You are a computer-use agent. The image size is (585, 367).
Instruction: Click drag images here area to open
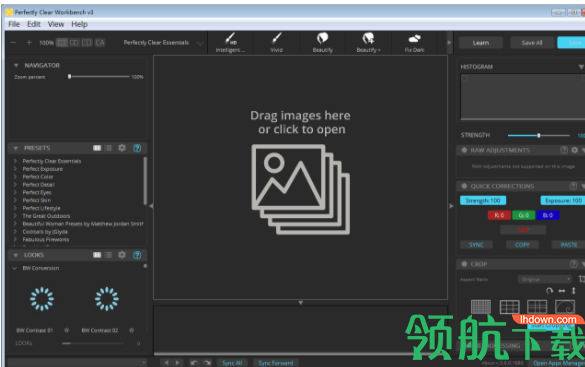pyautogui.click(x=300, y=178)
